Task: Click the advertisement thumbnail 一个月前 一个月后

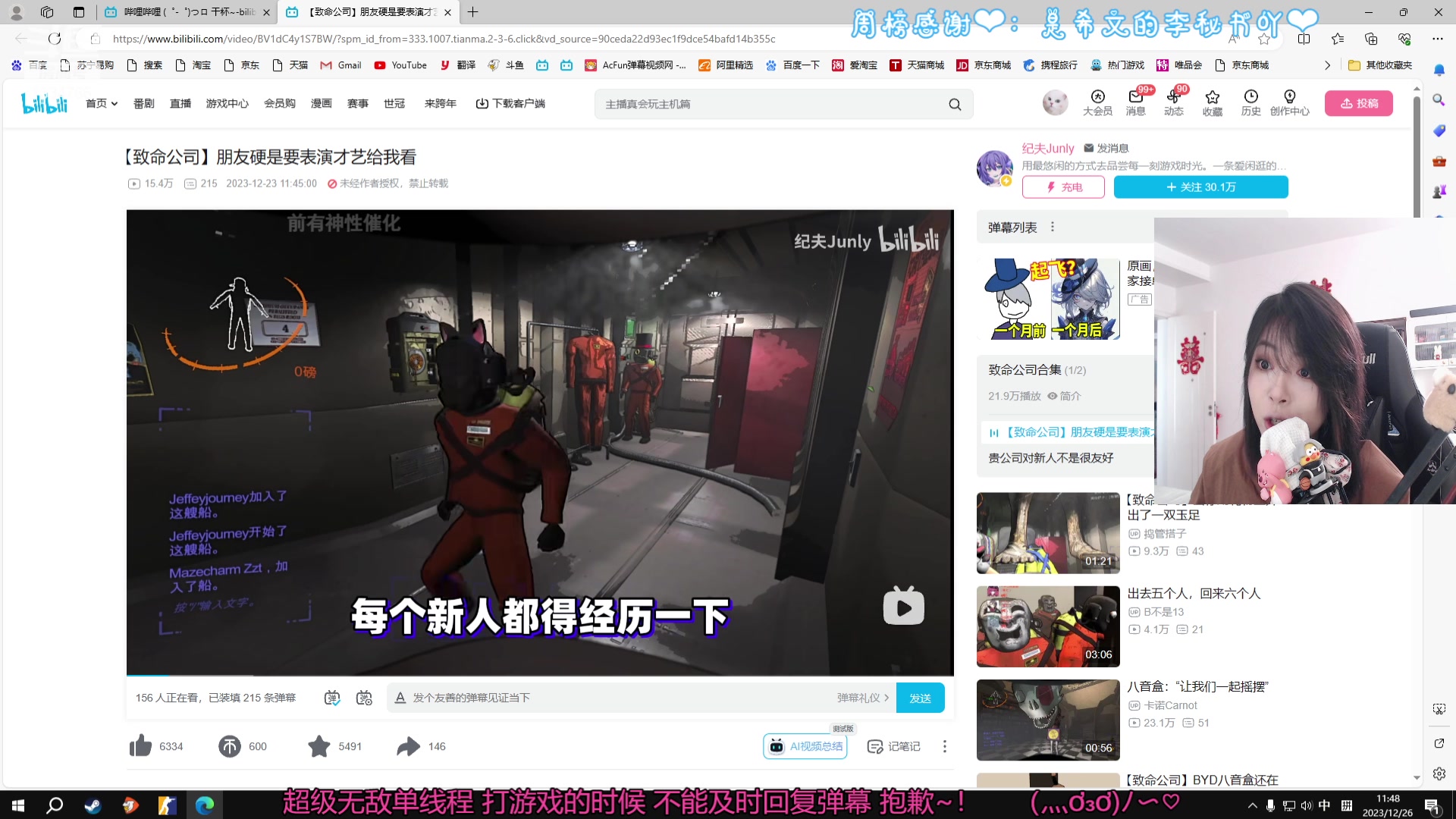Action: (x=1048, y=299)
